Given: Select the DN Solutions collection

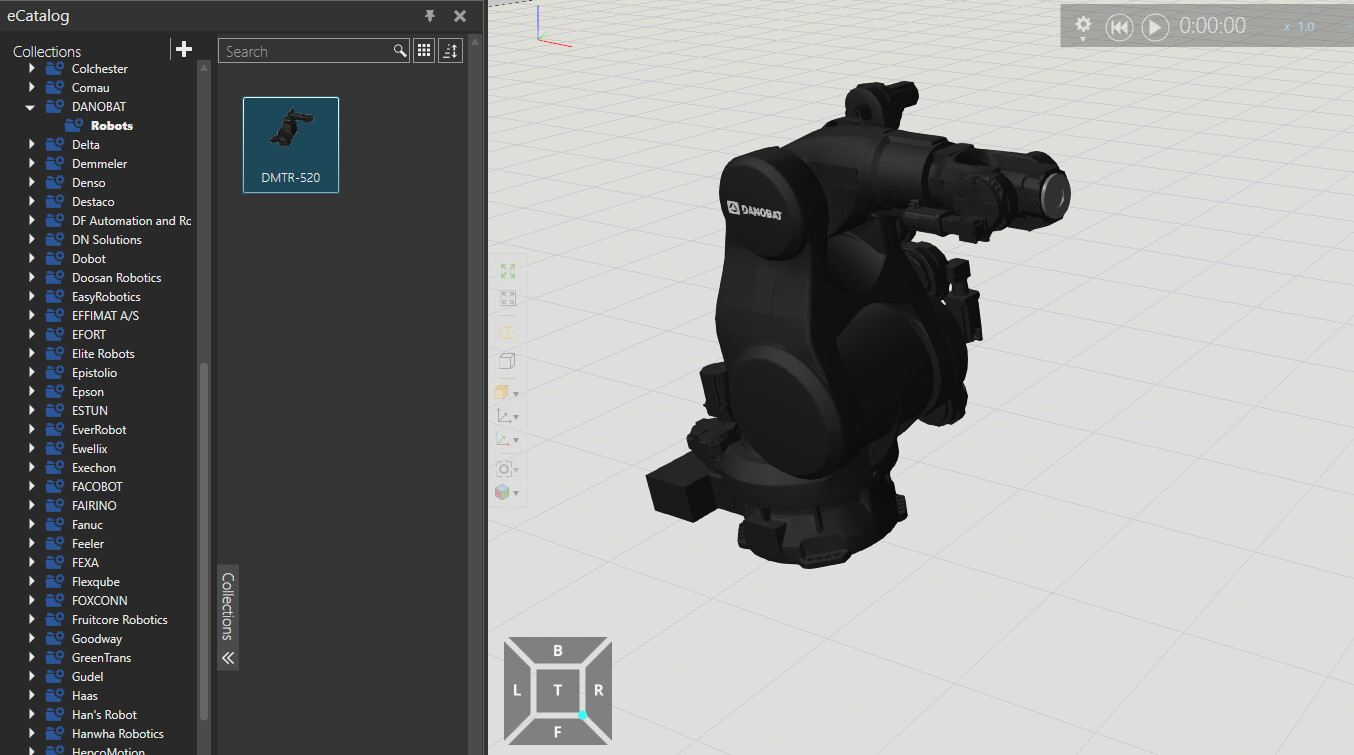Looking at the screenshot, I should 107,240.
